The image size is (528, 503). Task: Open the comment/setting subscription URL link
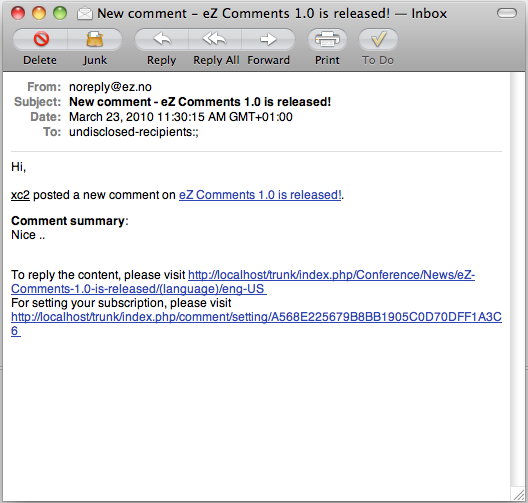[x=256, y=324]
